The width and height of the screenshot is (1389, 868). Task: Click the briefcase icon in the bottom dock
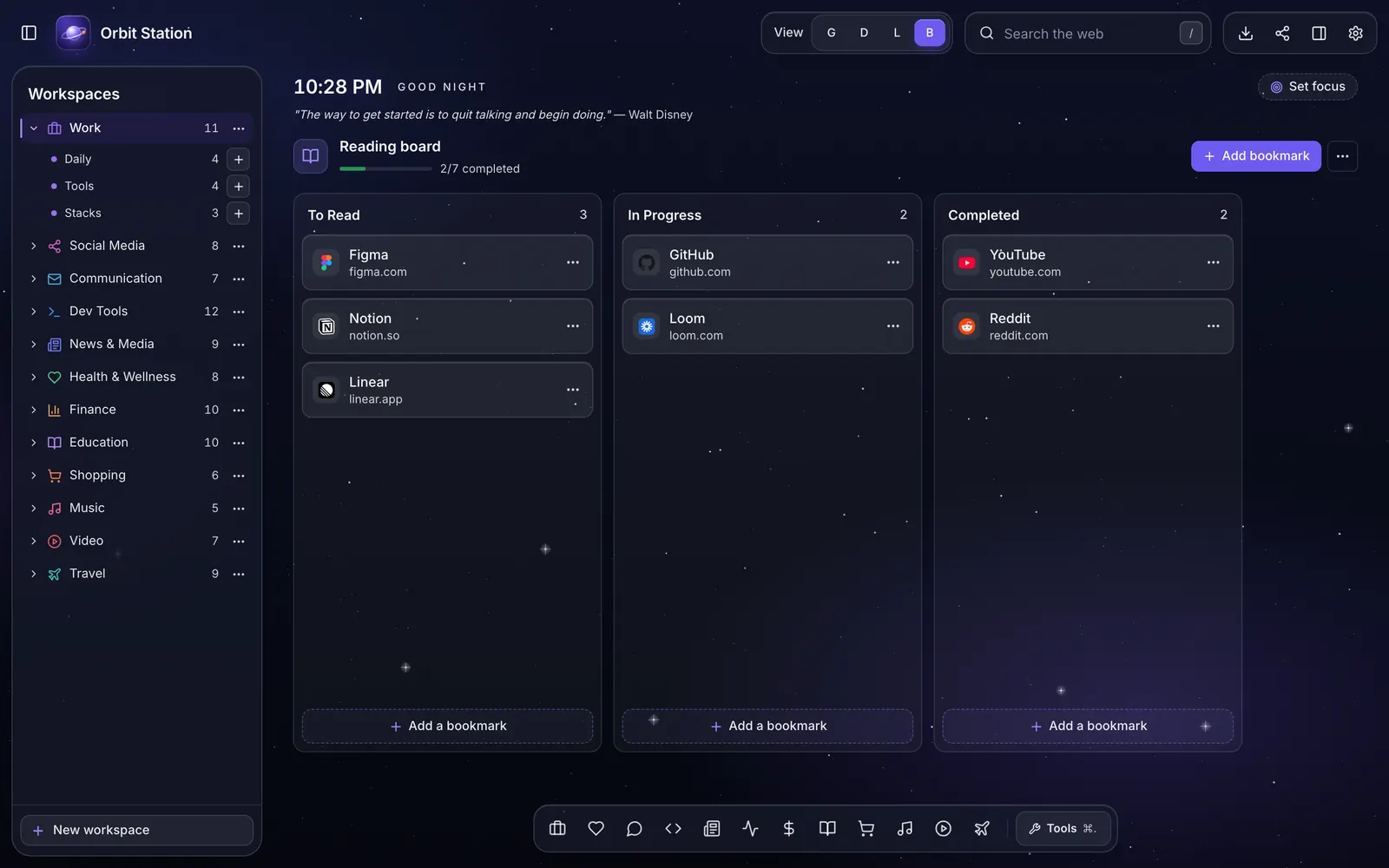click(x=557, y=828)
